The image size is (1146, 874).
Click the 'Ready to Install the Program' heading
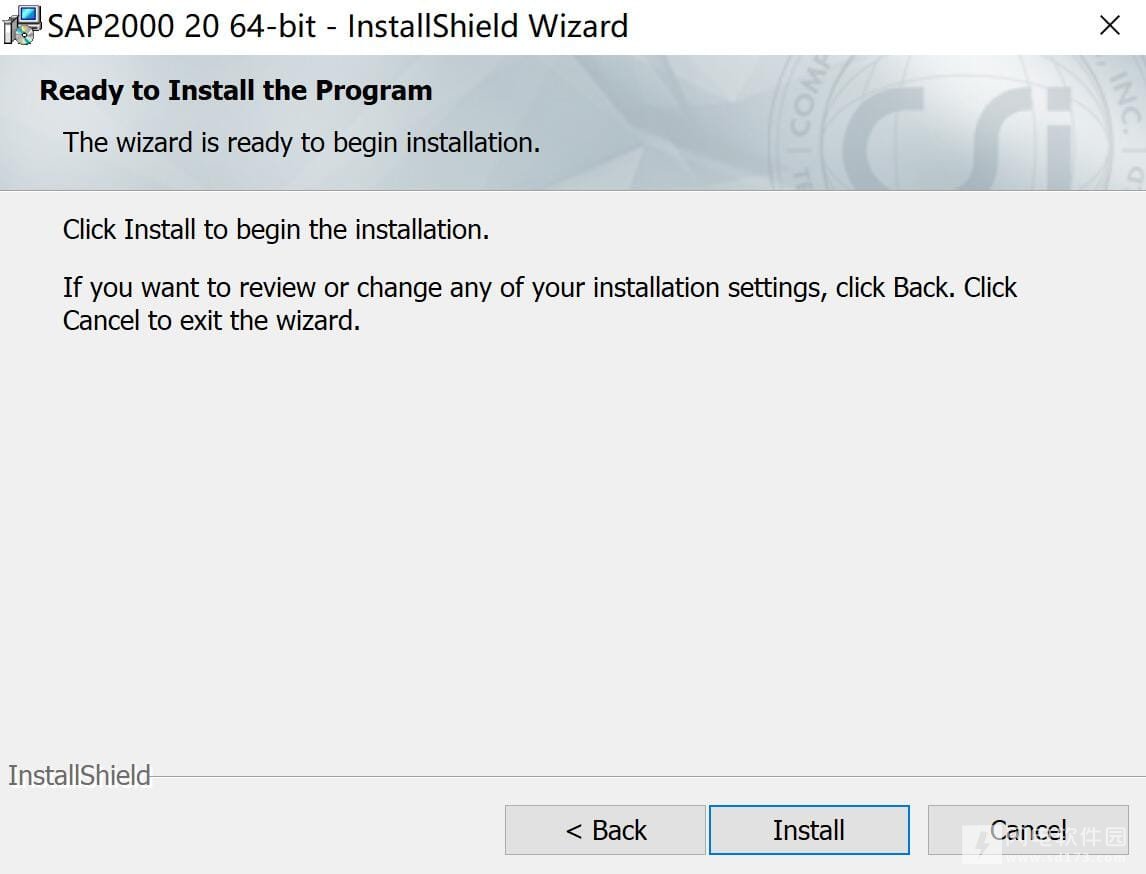(235, 91)
